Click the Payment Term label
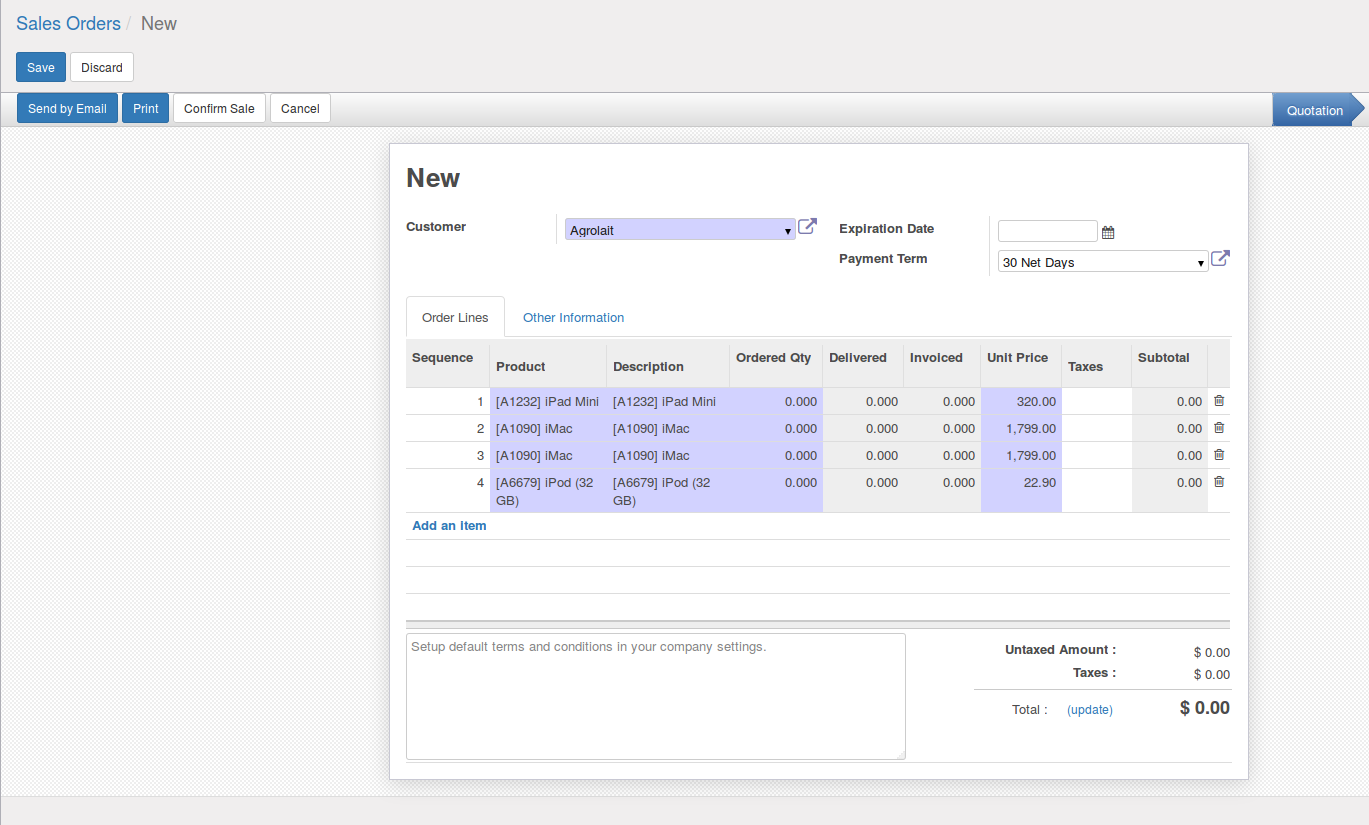Image resolution: width=1369 pixels, height=825 pixels. tap(883, 259)
